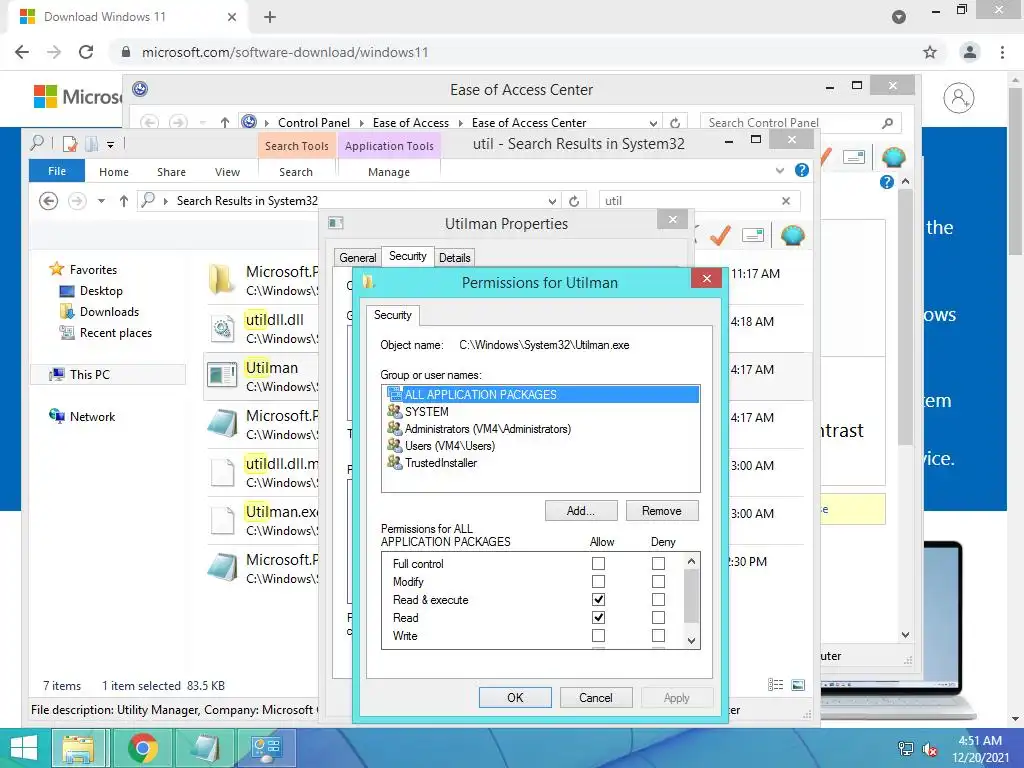The height and width of the screenshot is (768, 1024).
Task: Open General tab in Utilman Properties
Action: pos(357,258)
